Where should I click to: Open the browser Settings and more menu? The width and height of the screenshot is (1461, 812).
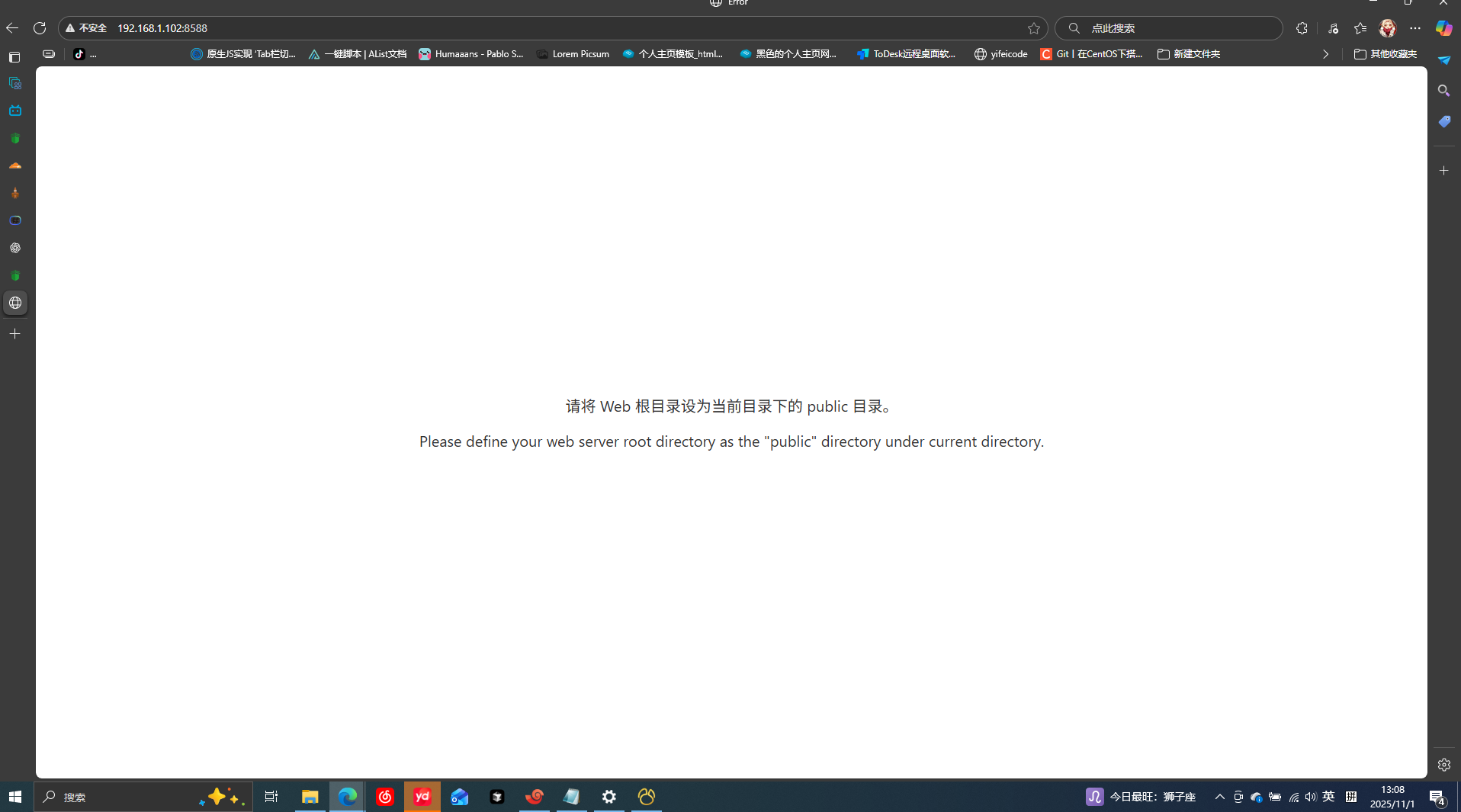1415,28
